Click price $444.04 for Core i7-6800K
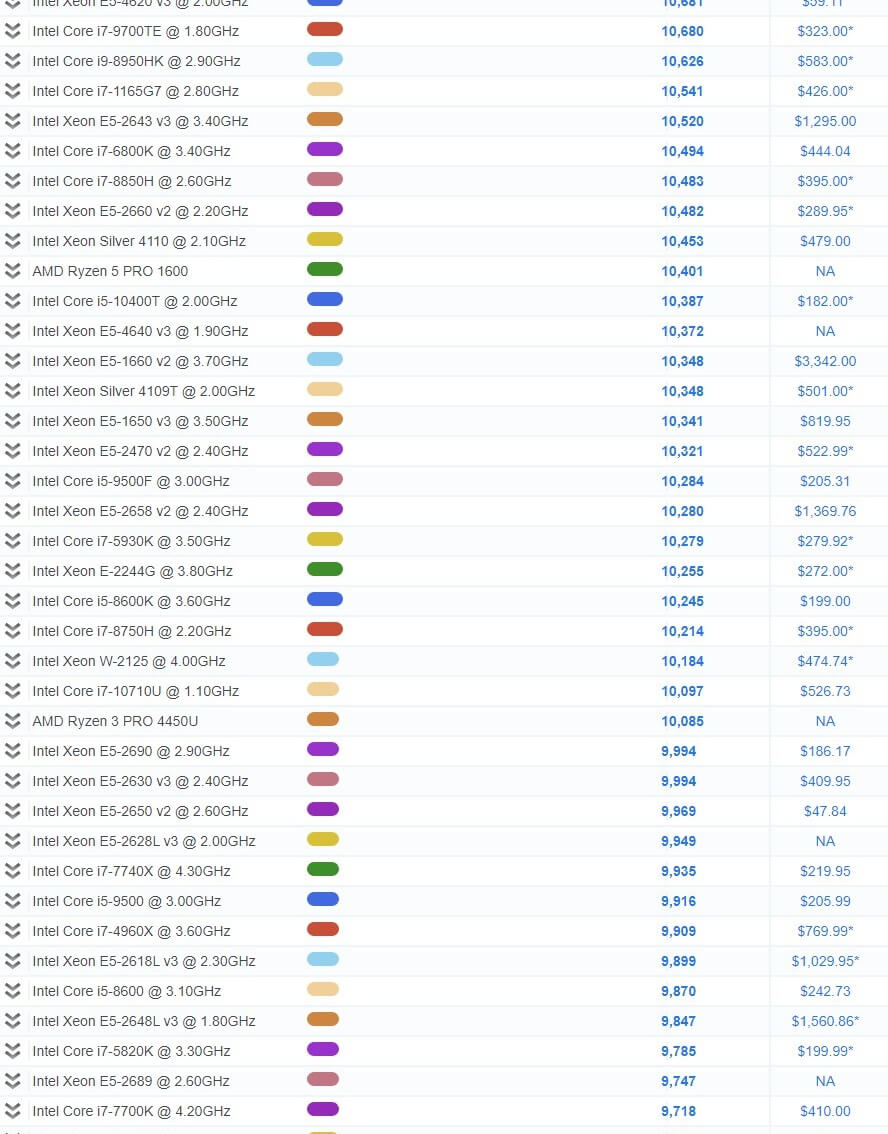 click(x=825, y=151)
